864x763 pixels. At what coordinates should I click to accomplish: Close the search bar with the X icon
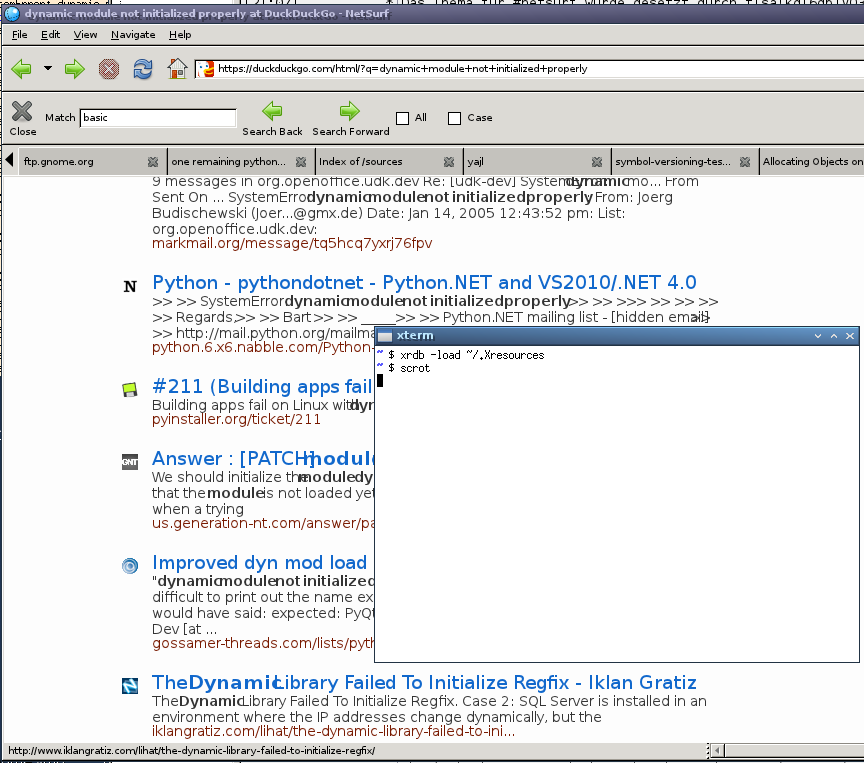(x=22, y=111)
